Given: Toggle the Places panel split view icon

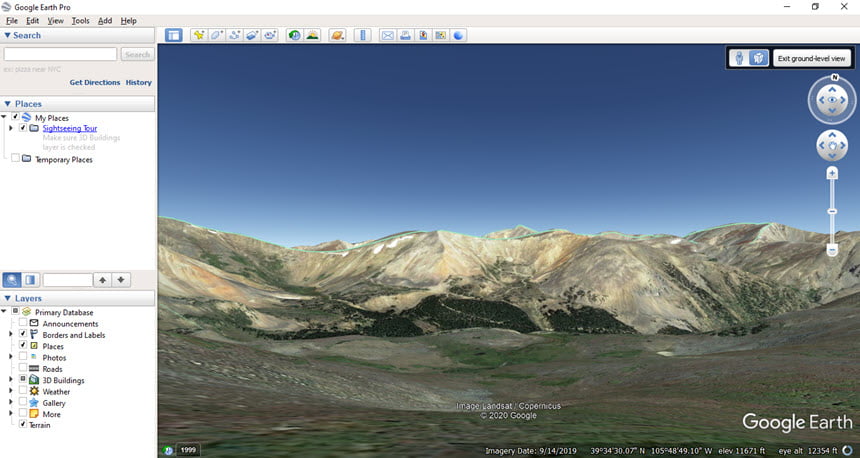Looking at the screenshot, I should (31, 280).
